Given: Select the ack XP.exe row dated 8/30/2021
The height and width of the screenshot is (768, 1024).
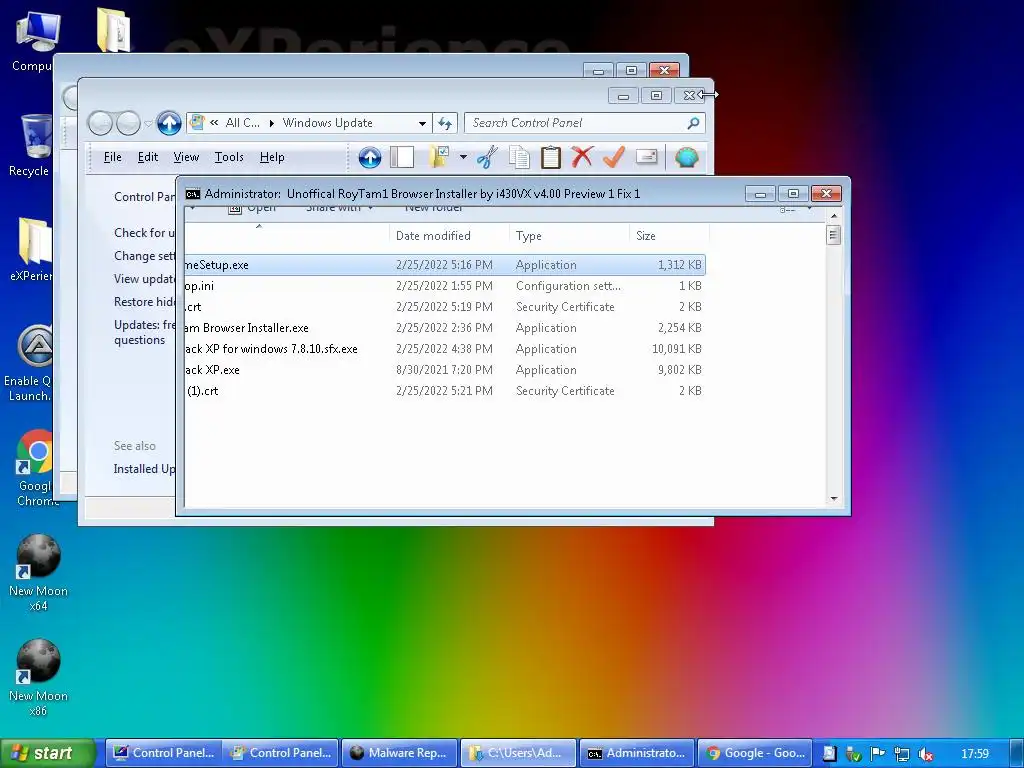Looking at the screenshot, I should pyautogui.click(x=445, y=369).
